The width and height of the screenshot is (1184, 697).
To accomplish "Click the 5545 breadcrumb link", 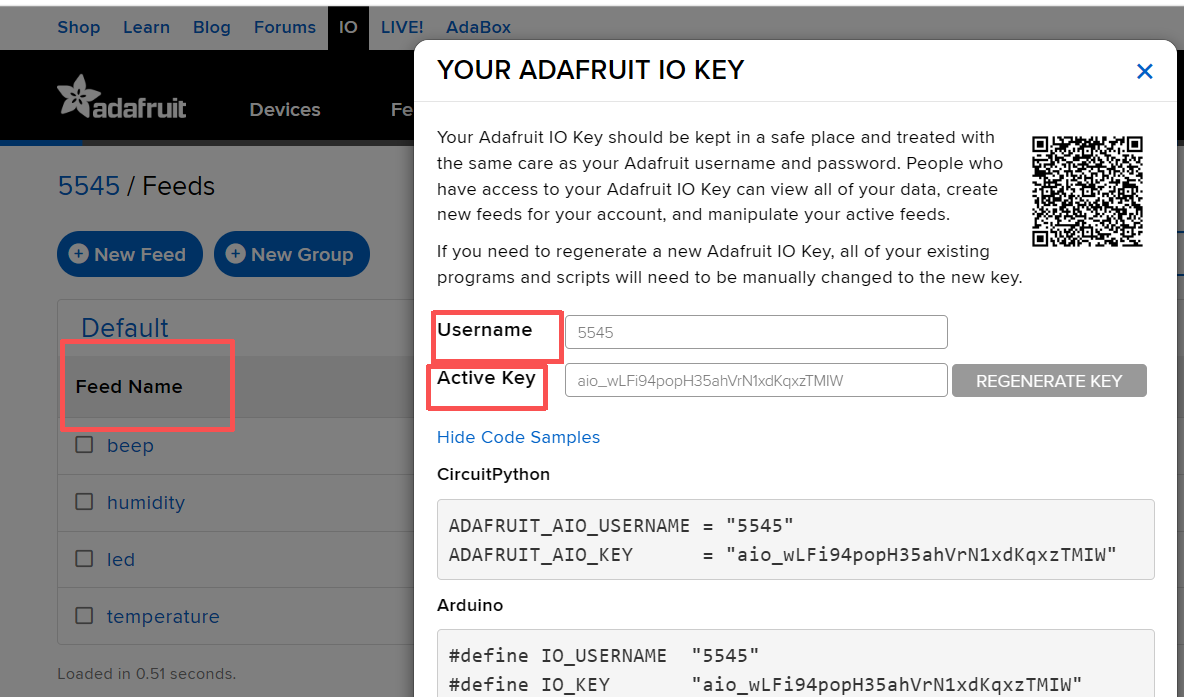I will (x=88, y=186).
